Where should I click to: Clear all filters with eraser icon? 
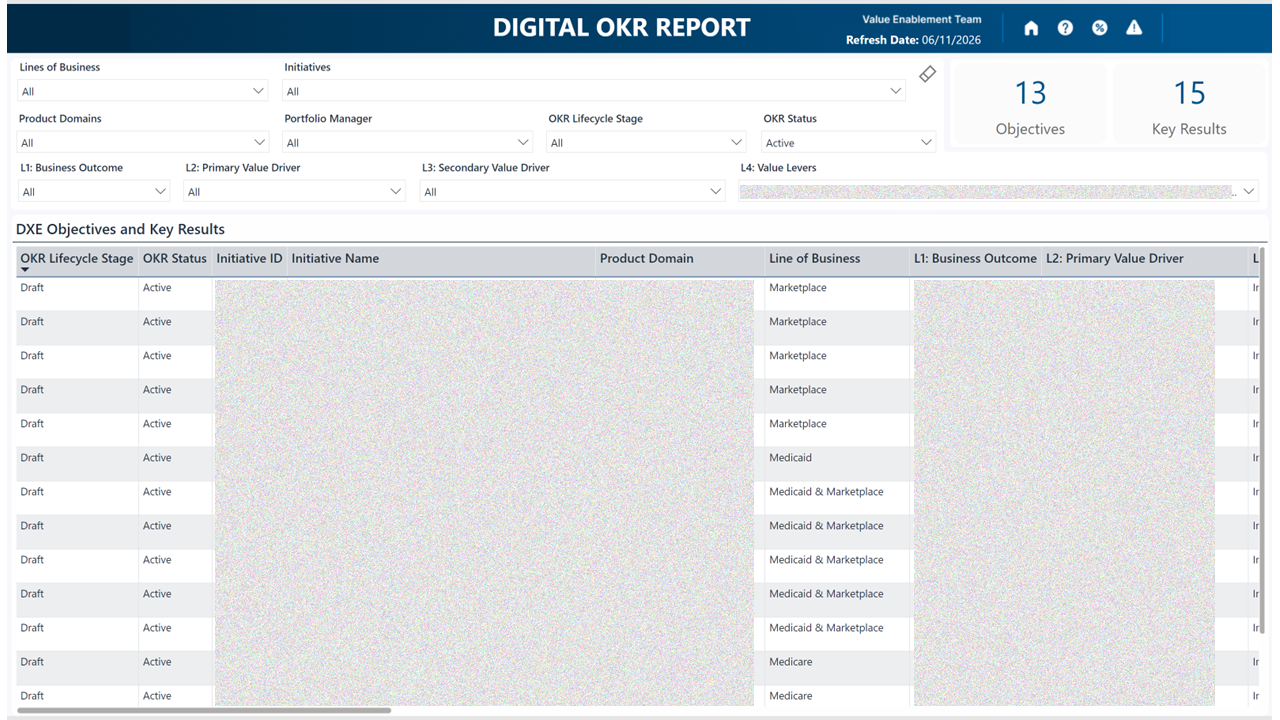click(x=927, y=74)
